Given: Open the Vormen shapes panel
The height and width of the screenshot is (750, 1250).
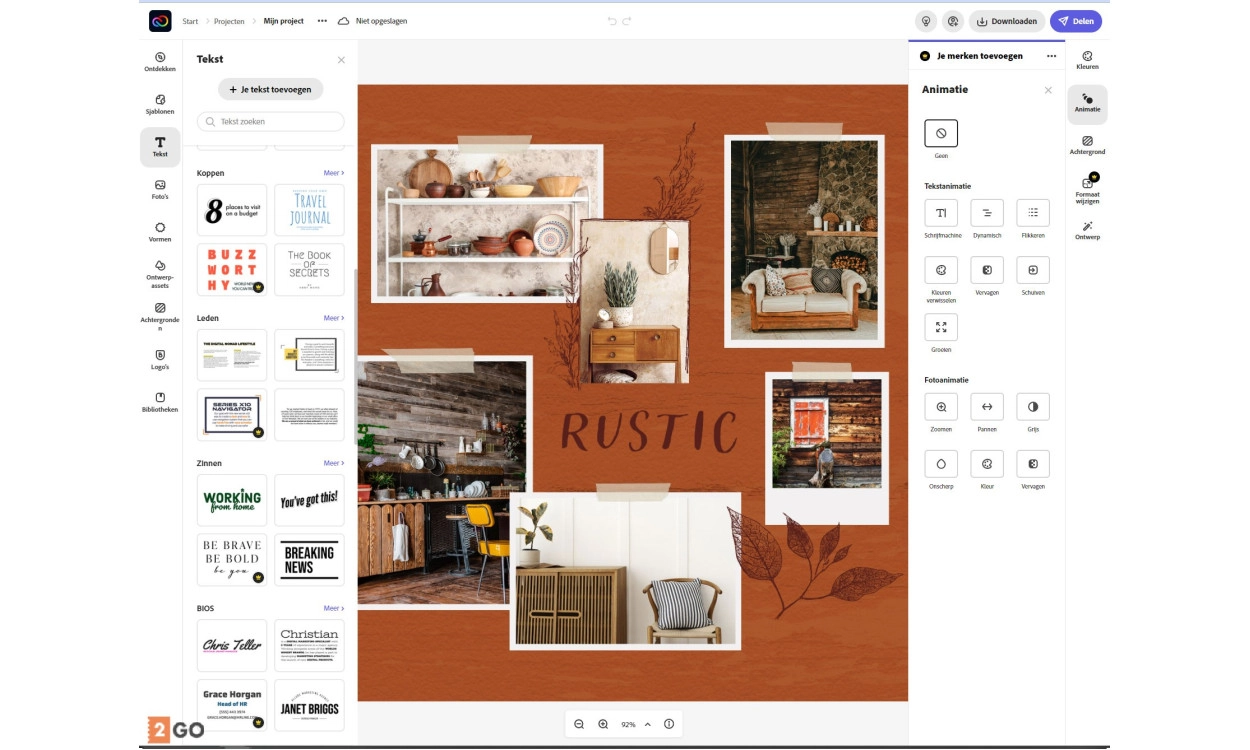Looking at the screenshot, I should 160,232.
